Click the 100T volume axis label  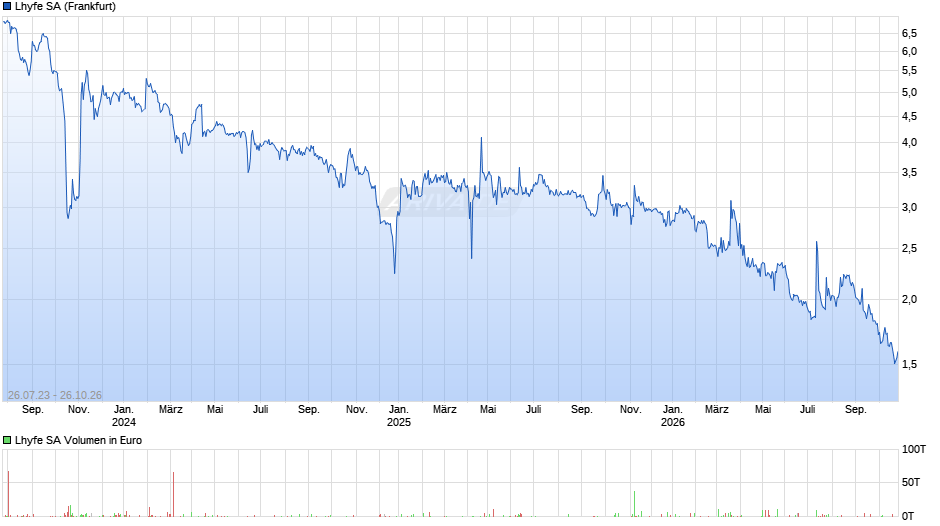pyautogui.click(x=914, y=449)
